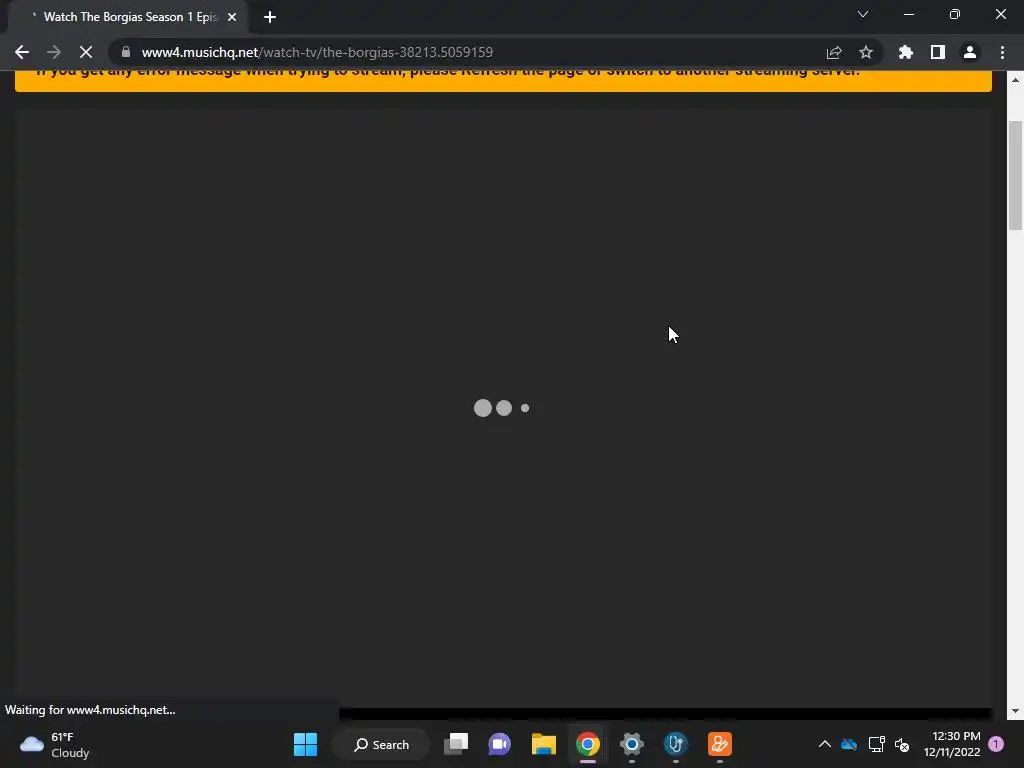This screenshot has height=768, width=1024.
Task: Open the Chrome profile avatar
Action: [x=970, y=52]
